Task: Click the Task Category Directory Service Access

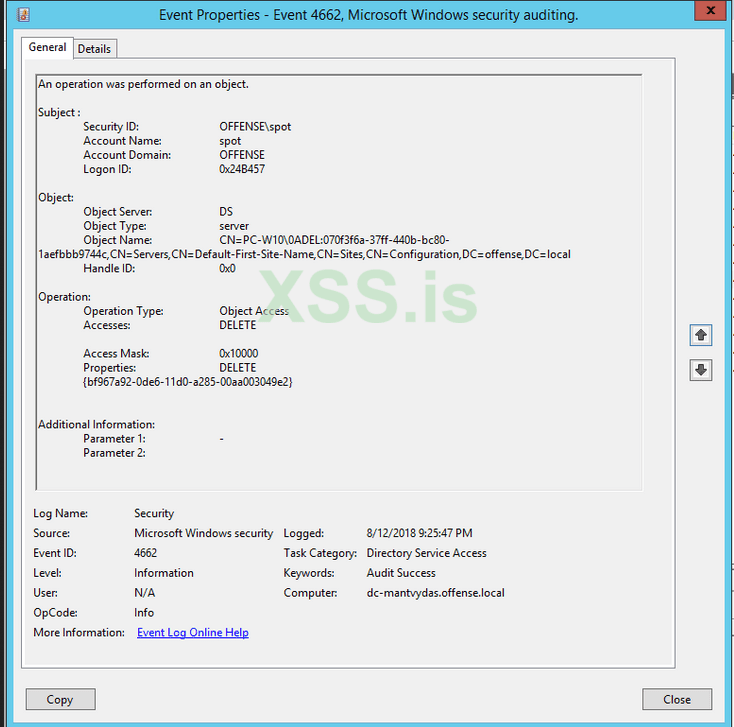Action: [x=426, y=553]
